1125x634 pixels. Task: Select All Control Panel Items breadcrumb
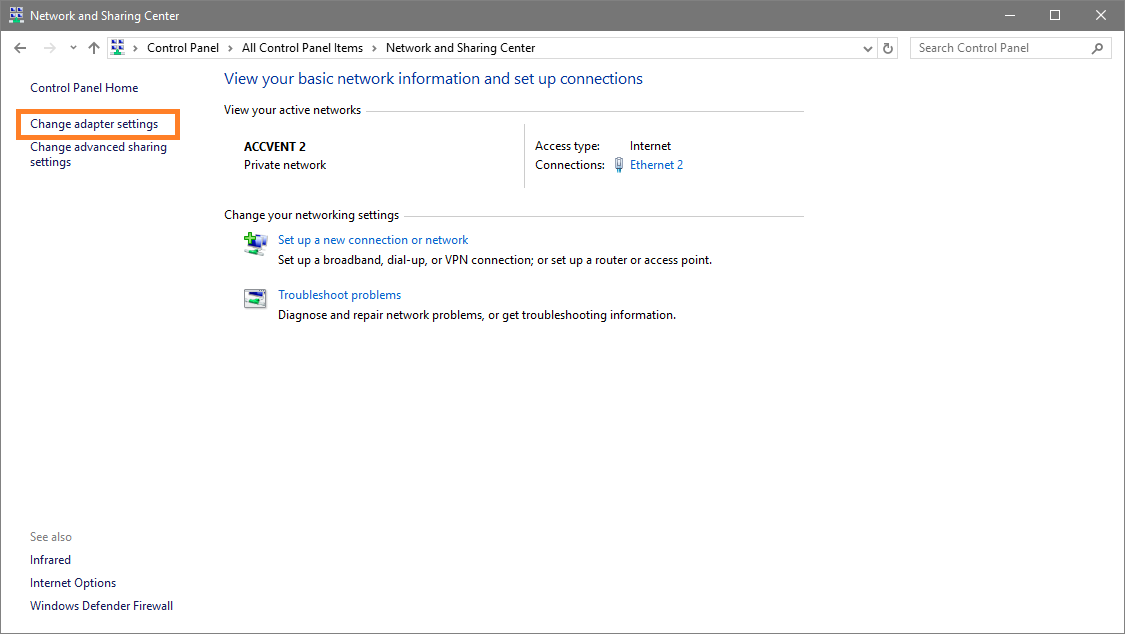[302, 48]
